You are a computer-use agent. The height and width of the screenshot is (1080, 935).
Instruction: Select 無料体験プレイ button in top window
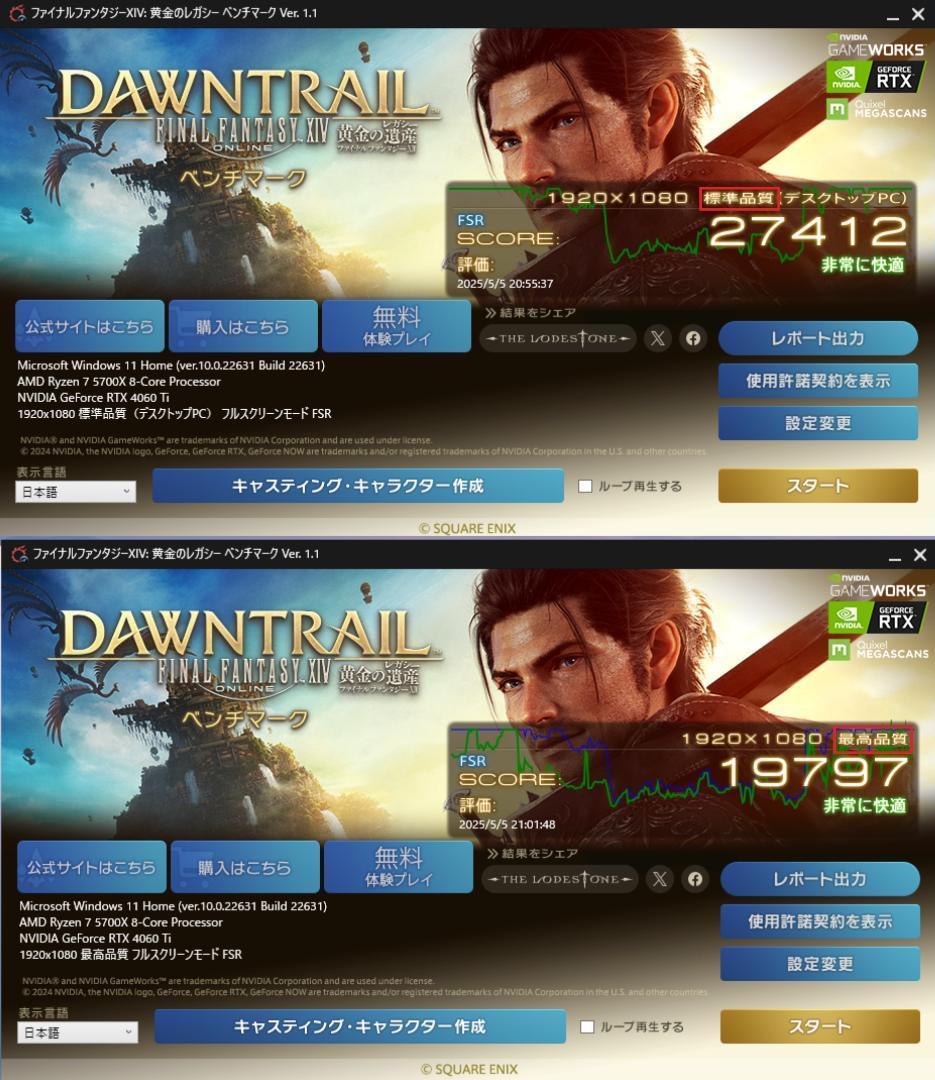[x=396, y=326]
